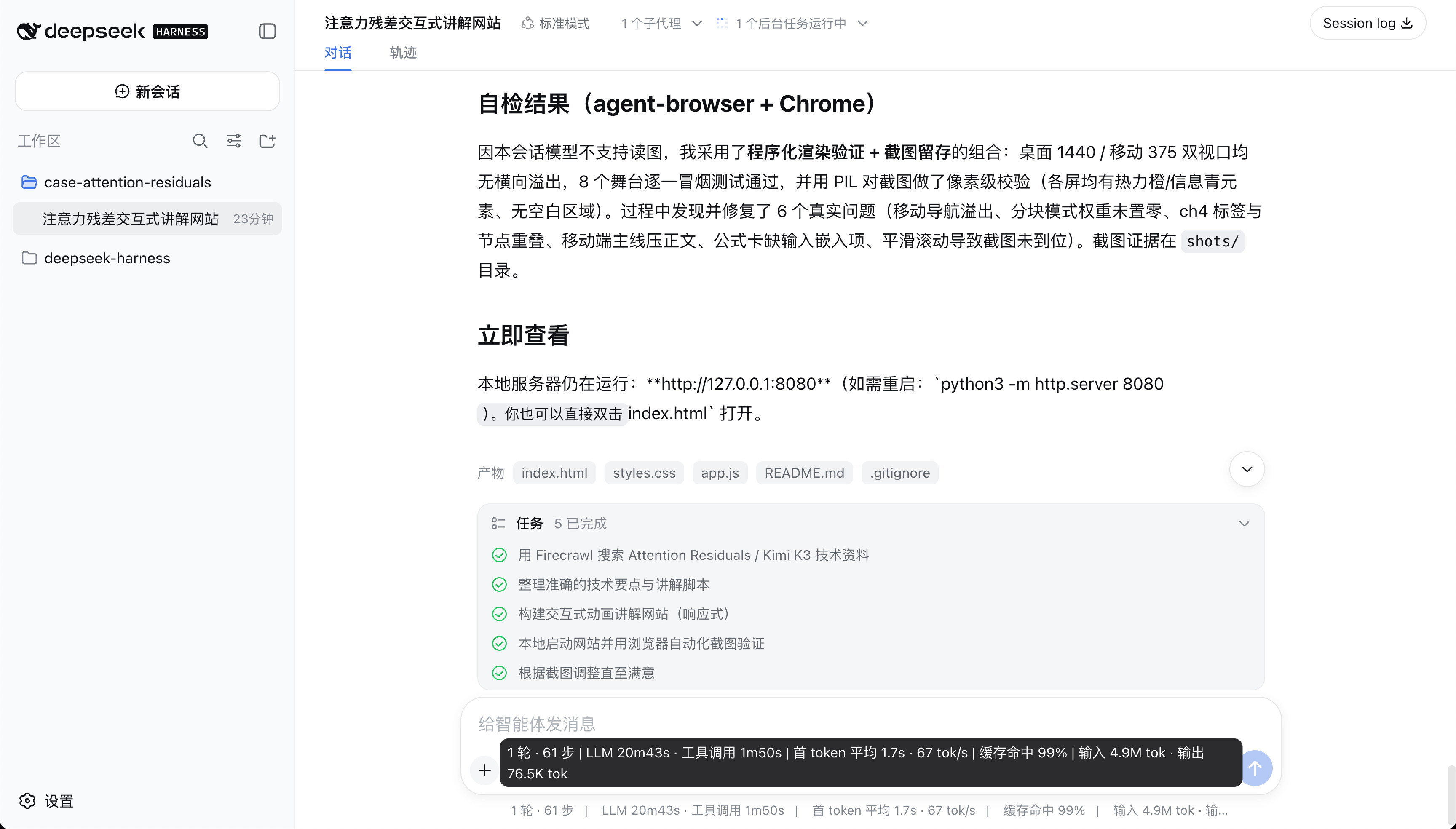The height and width of the screenshot is (829, 1456).
Task: Click the 23分钟 session time label
Action: [x=253, y=219]
